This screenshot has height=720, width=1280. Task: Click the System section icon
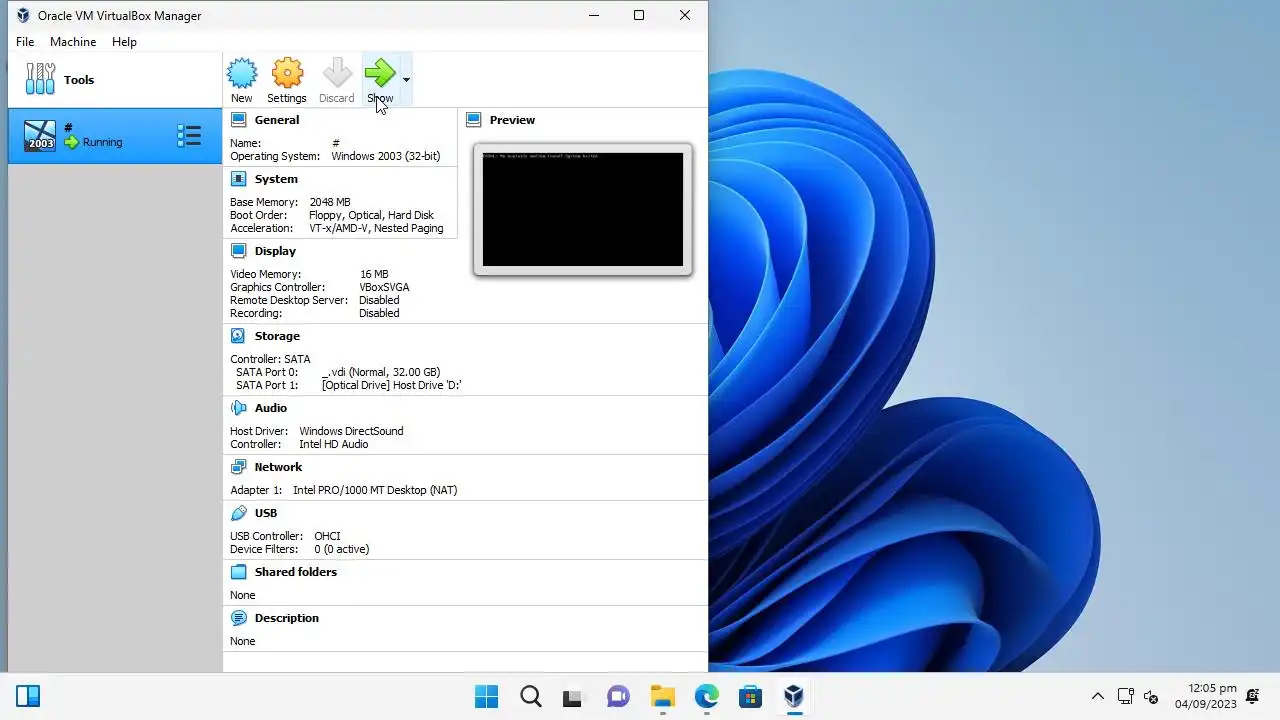[238, 179]
